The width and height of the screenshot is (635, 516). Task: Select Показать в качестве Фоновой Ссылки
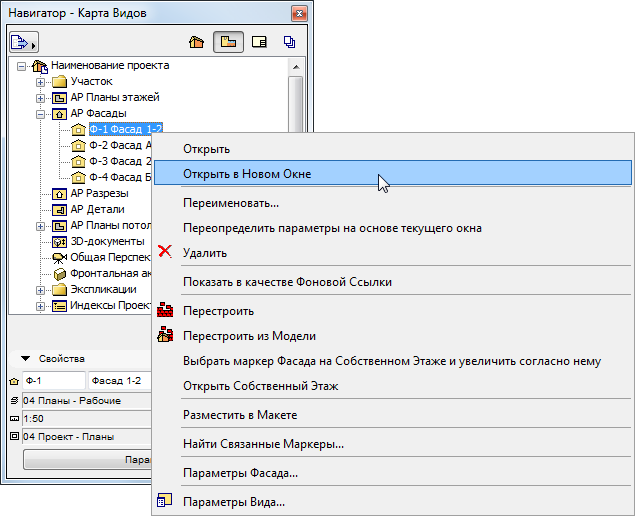[393, 282]
